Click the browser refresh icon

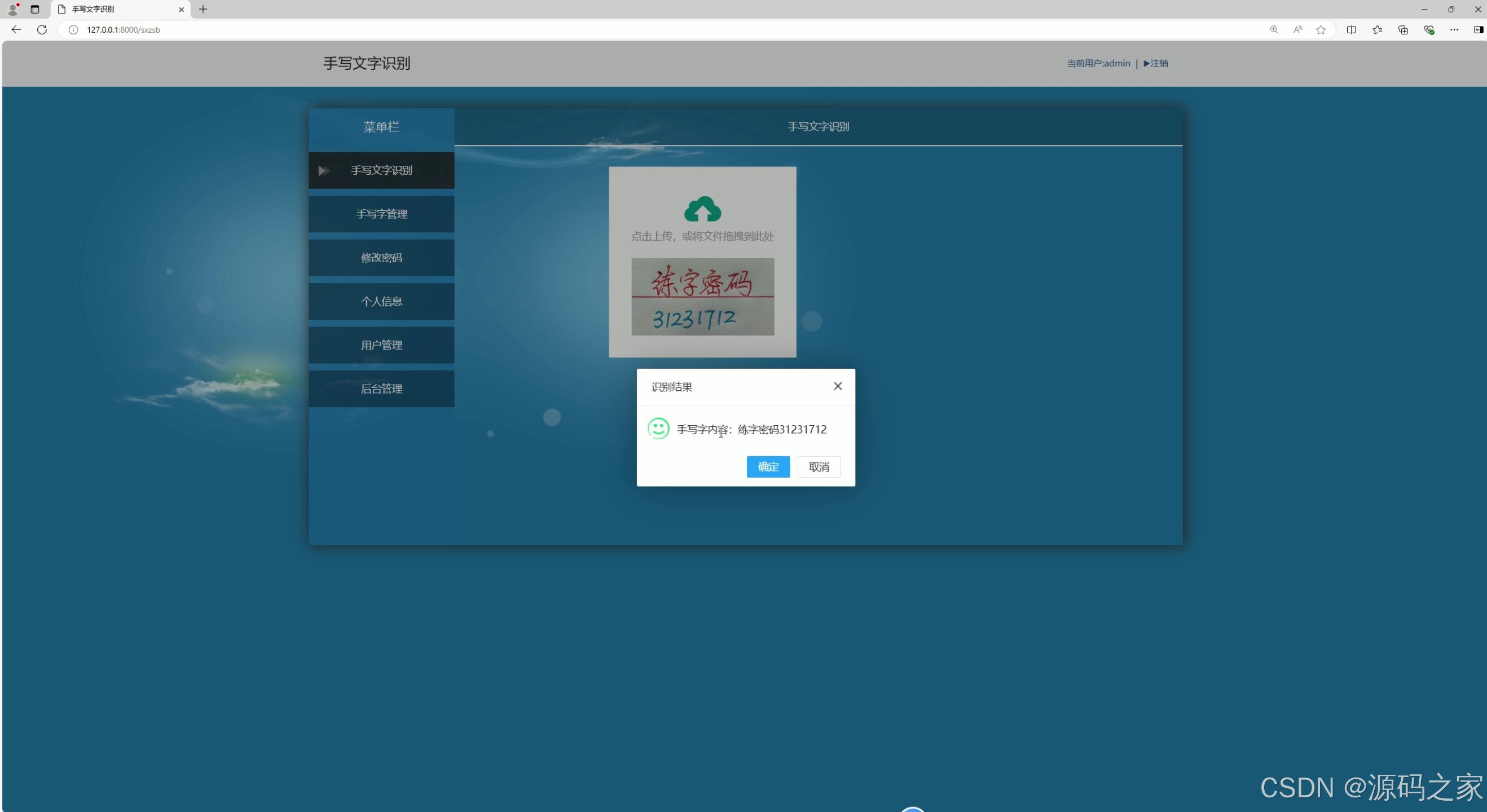[42, 29]
